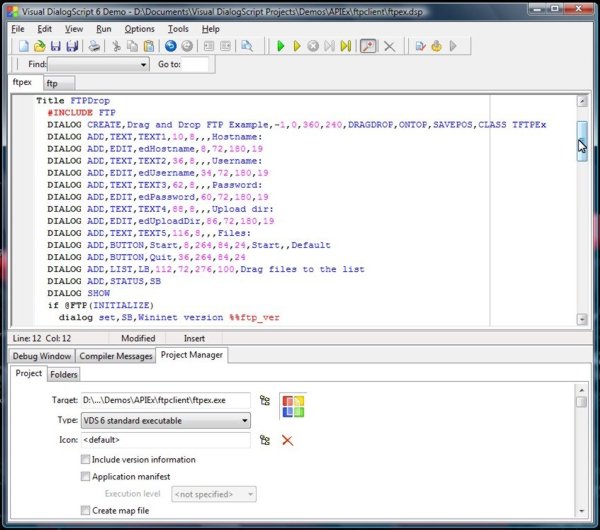This screenshot has width=600, height=530.
Task: Browse for an Icon file
Action: (265, 440)
